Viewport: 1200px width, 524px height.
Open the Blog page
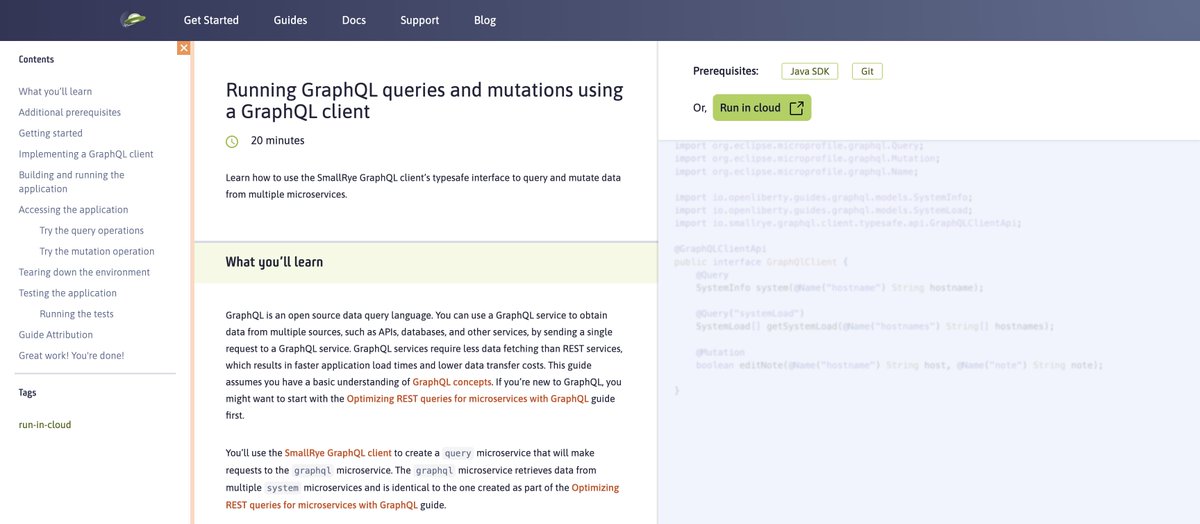(x=485, y=20)
